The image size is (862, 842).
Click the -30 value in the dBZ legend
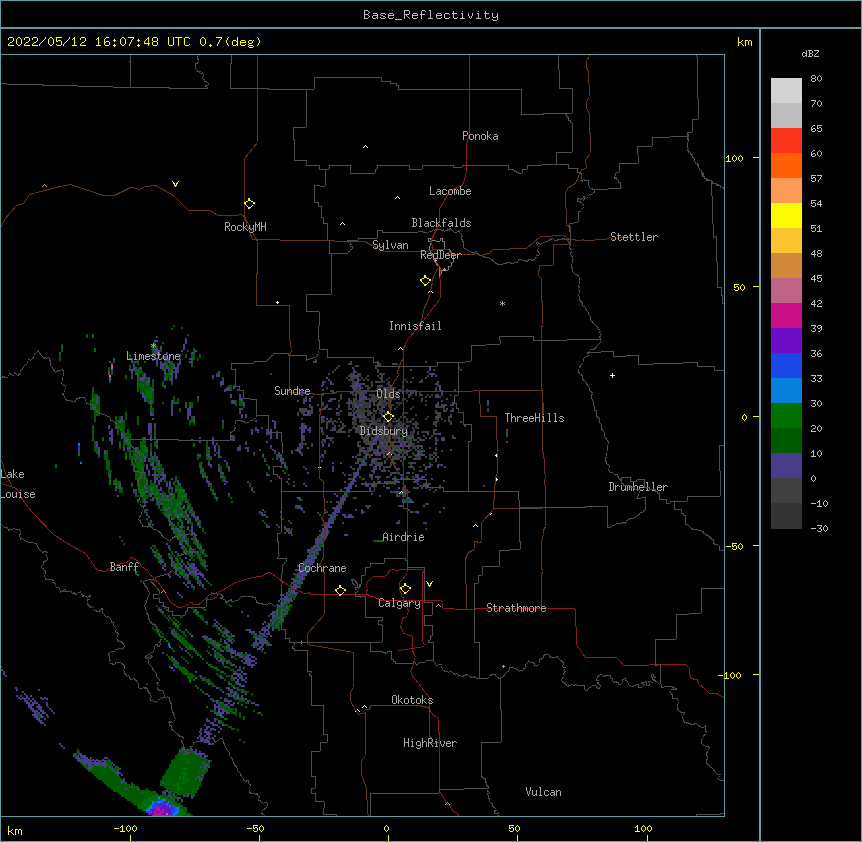pyautogui.click(x=819, y=528)
